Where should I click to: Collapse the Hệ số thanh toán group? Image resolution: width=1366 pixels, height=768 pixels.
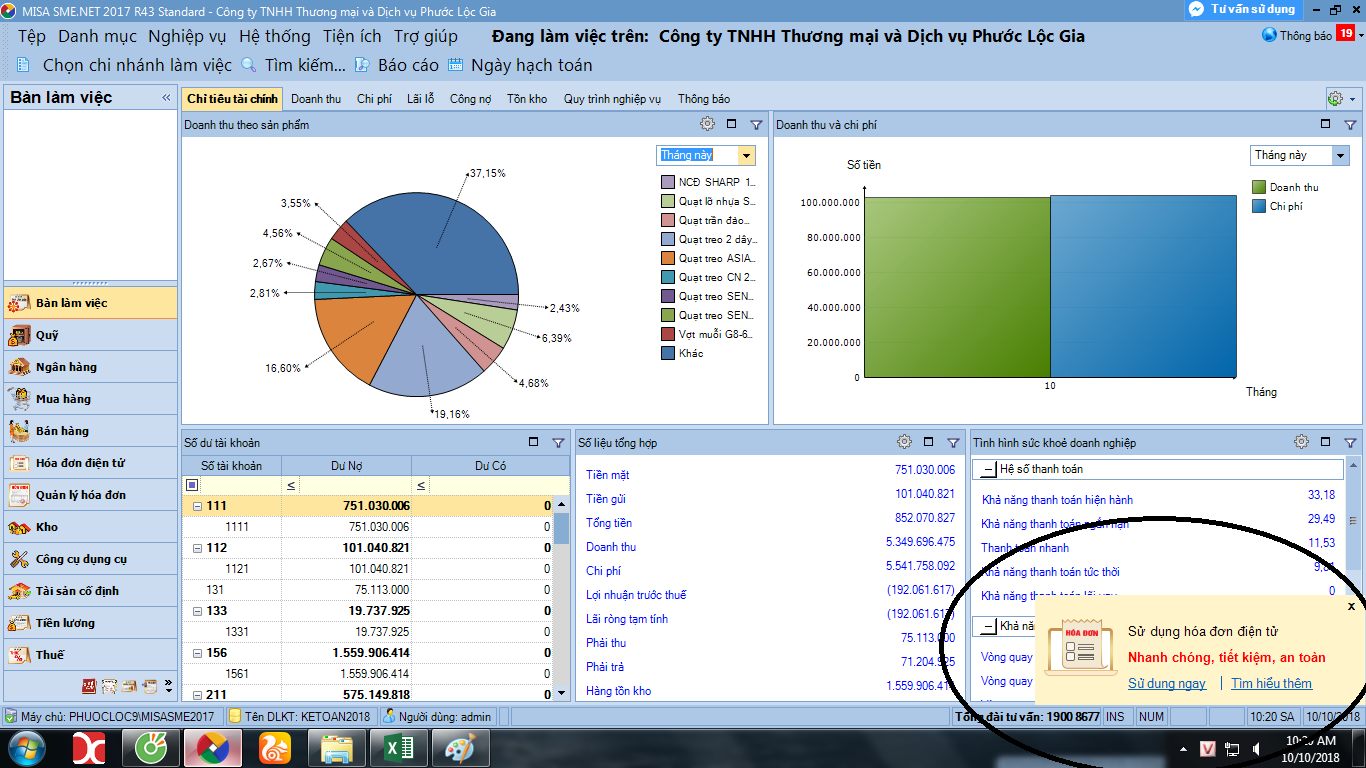988,469
